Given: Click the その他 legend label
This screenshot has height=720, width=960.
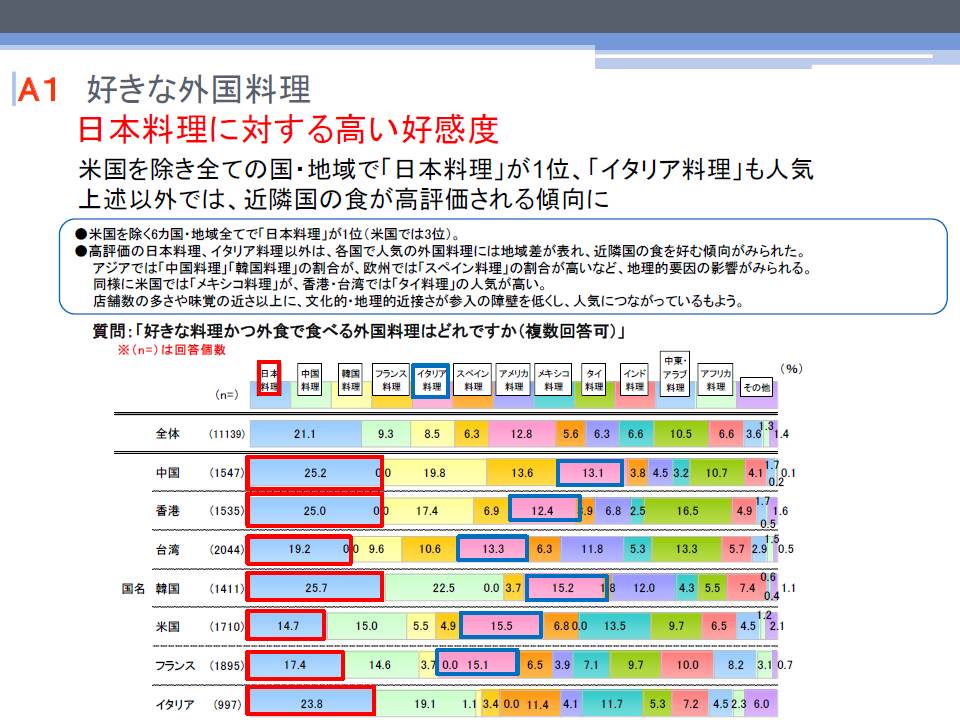Looking at the screenshot, I should [x=755, y=386].
